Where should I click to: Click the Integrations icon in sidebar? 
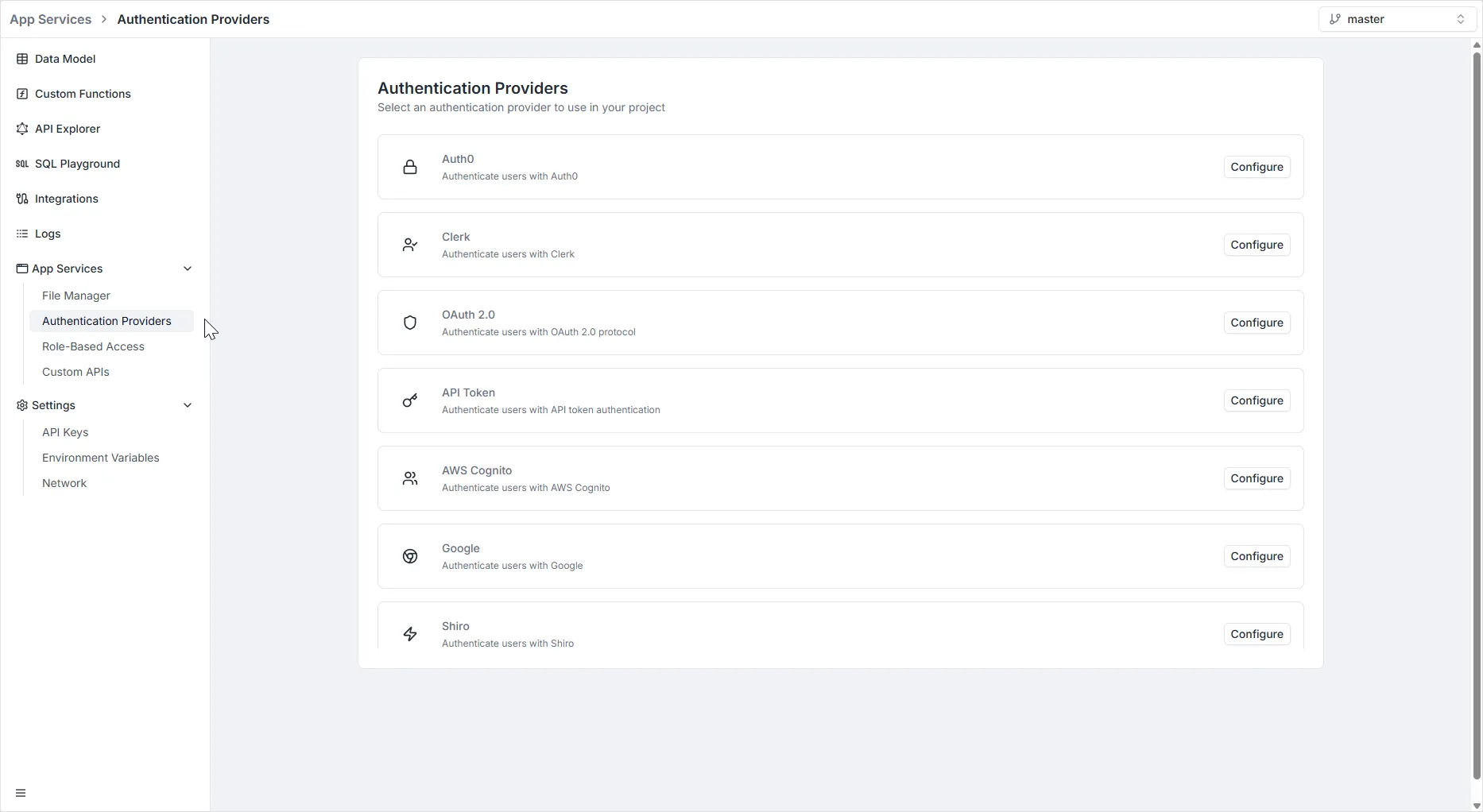[x=22, y=199]
